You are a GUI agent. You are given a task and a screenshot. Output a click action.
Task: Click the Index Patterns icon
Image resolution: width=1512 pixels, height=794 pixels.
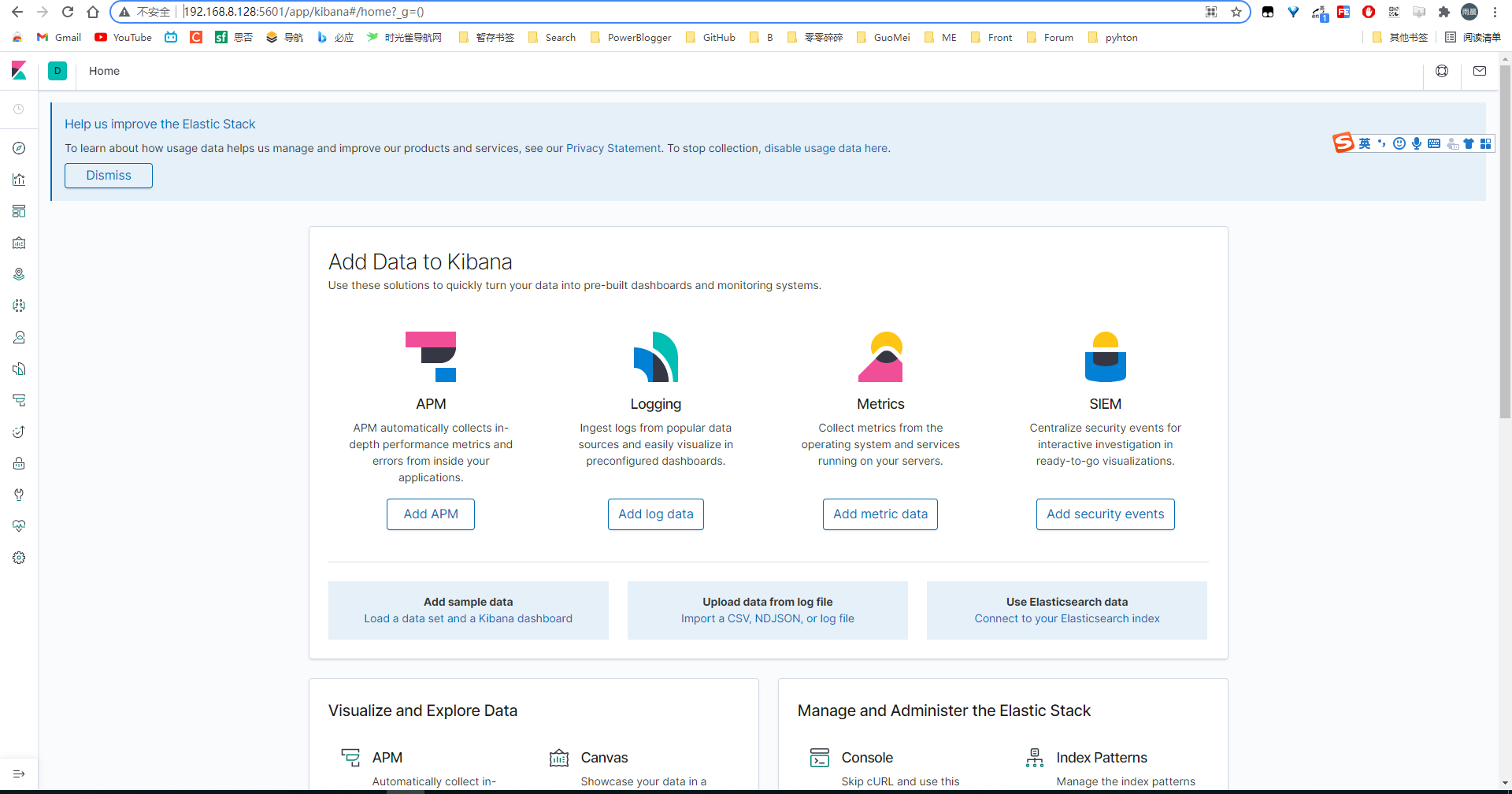tap(1035, 758)
